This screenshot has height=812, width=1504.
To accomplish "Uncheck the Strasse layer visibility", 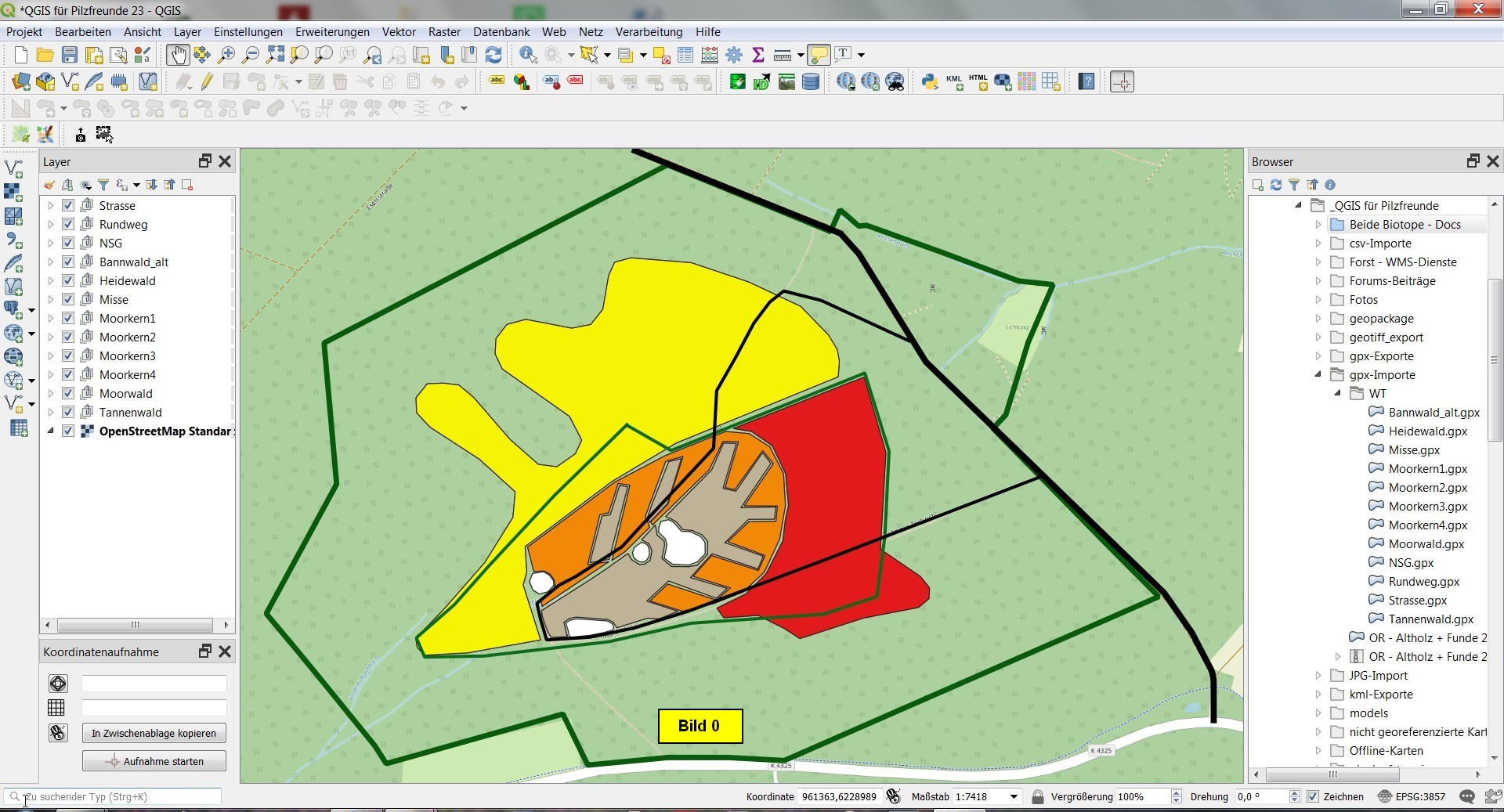I will point(68,206).
